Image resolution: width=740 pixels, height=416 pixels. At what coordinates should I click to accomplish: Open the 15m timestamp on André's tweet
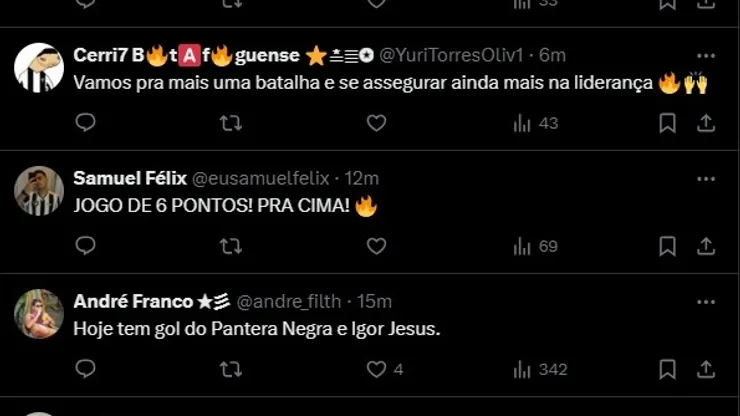click(x=374, y=301)
